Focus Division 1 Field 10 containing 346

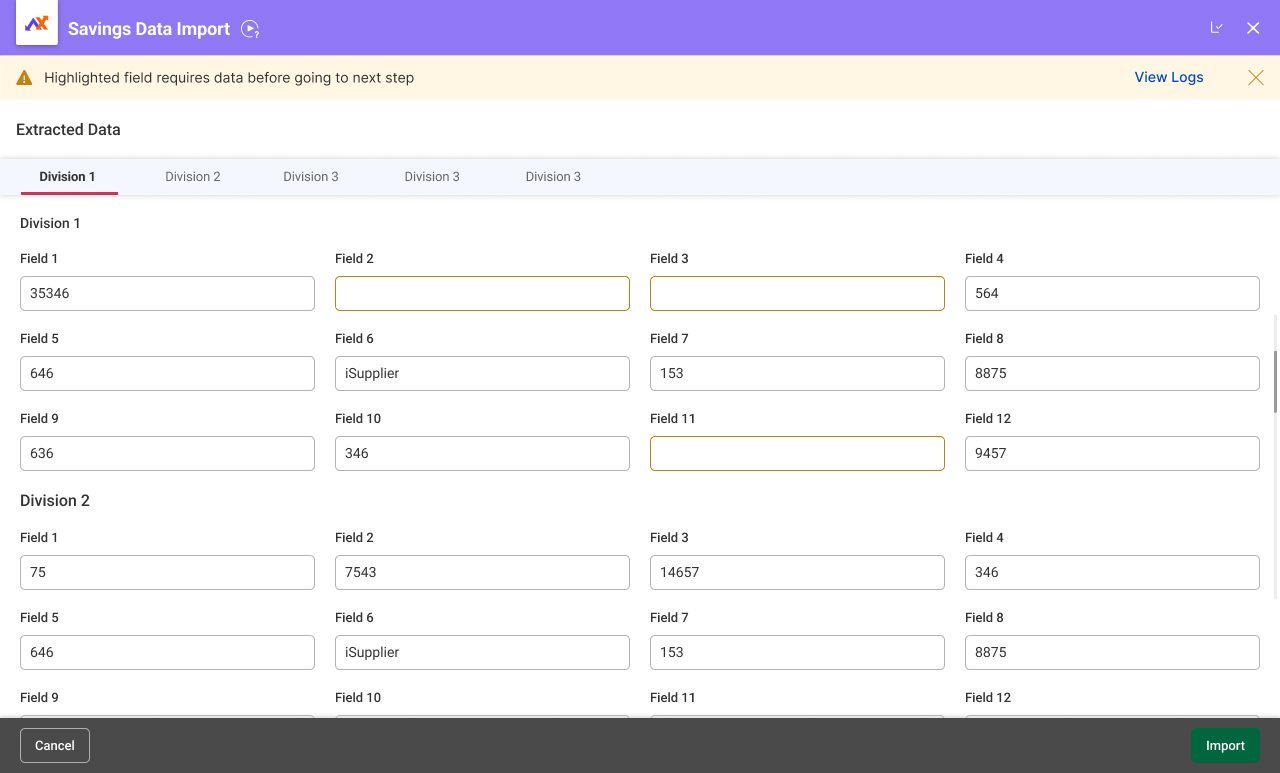[x=482, y=453]
